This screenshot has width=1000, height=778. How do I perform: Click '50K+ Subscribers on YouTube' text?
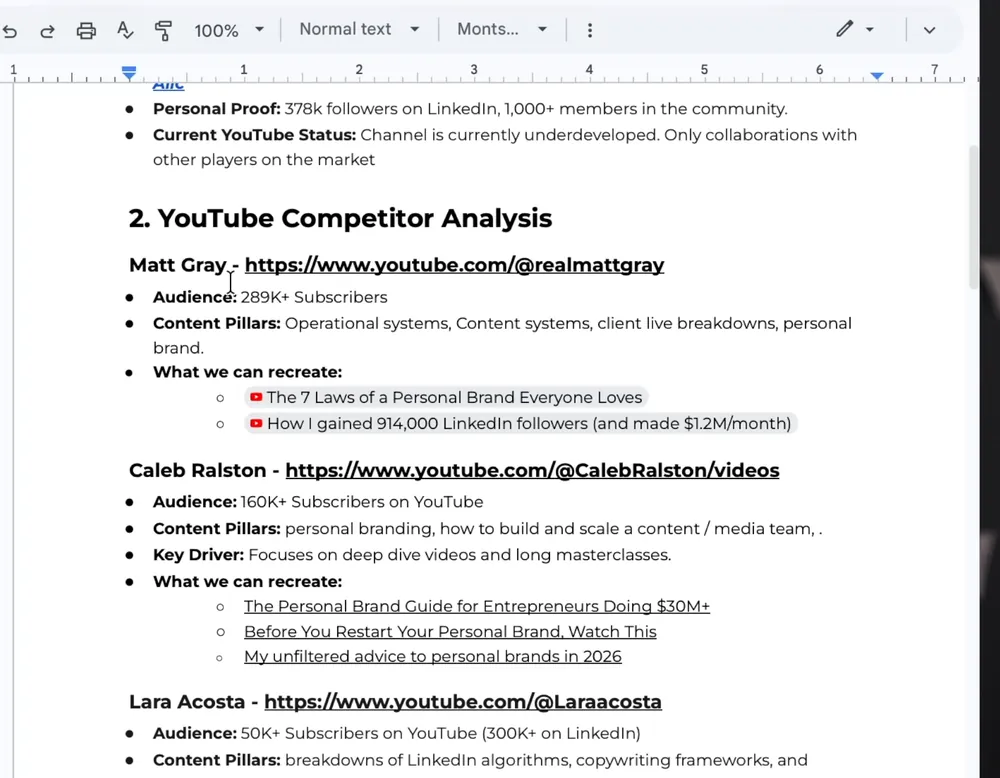pos(358,733)
